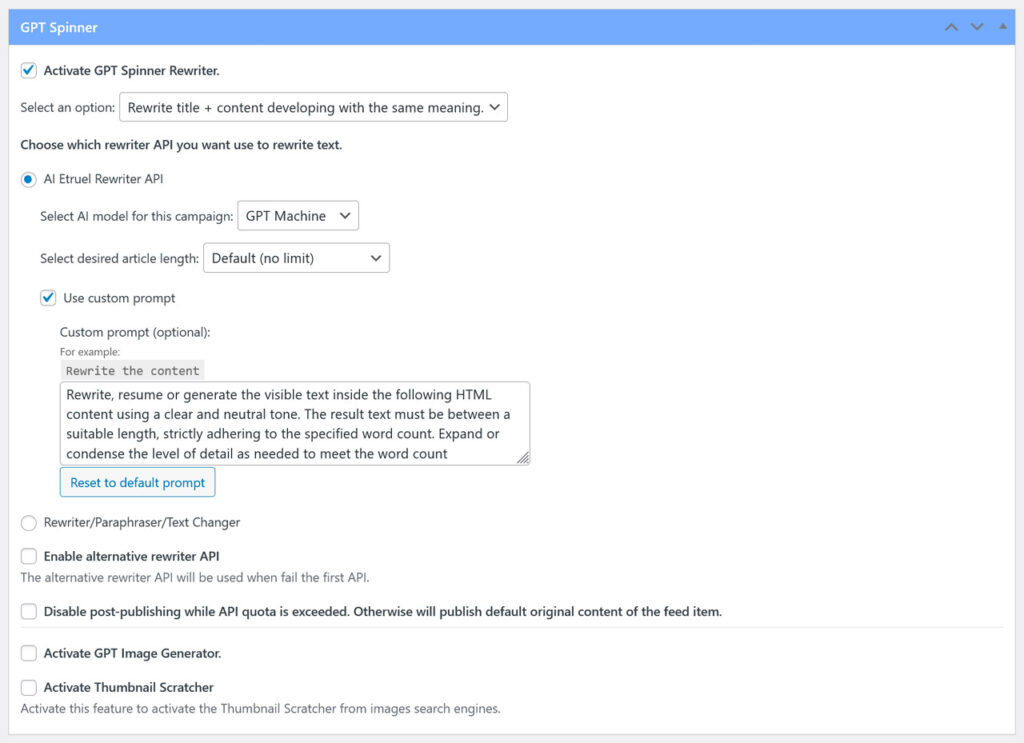
Task: Enable alternative rewriter API checkbox
Action: (29, 556)
